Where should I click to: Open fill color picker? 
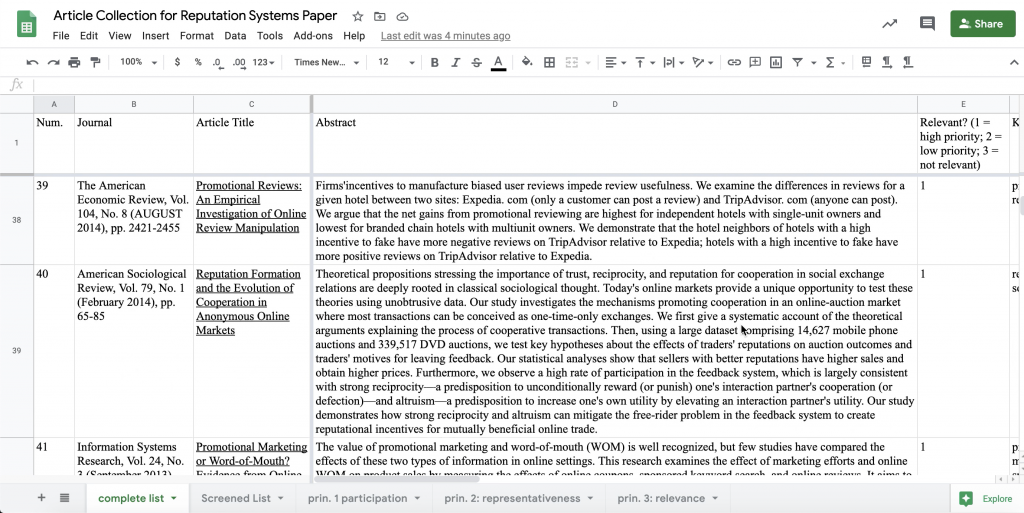(x=527, y=62)
